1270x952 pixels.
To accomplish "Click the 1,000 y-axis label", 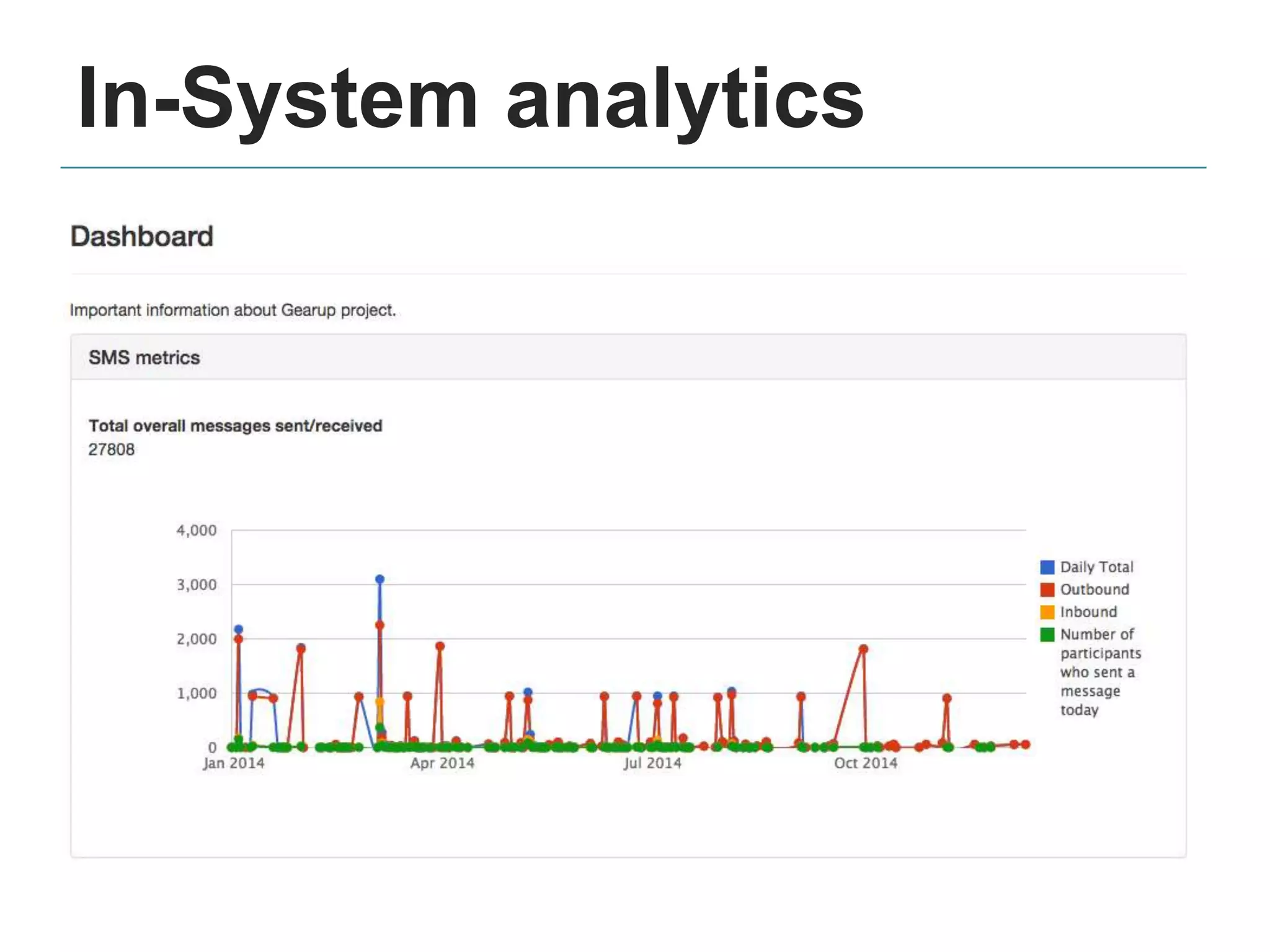I will [x=197, y=694].
